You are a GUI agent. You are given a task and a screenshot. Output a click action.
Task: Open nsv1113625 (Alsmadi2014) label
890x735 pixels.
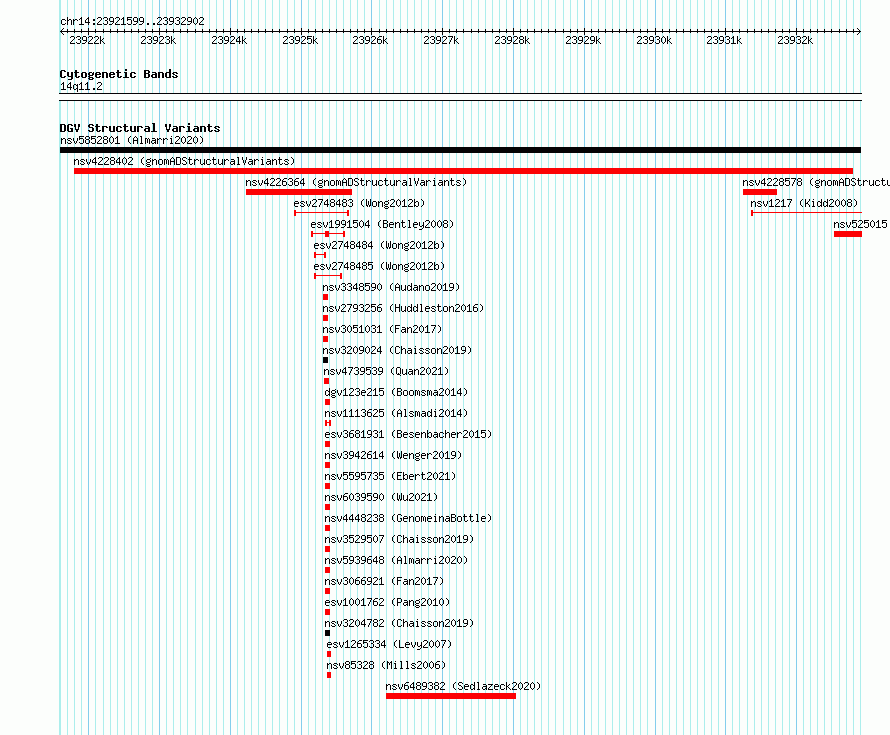coord(397,413)
